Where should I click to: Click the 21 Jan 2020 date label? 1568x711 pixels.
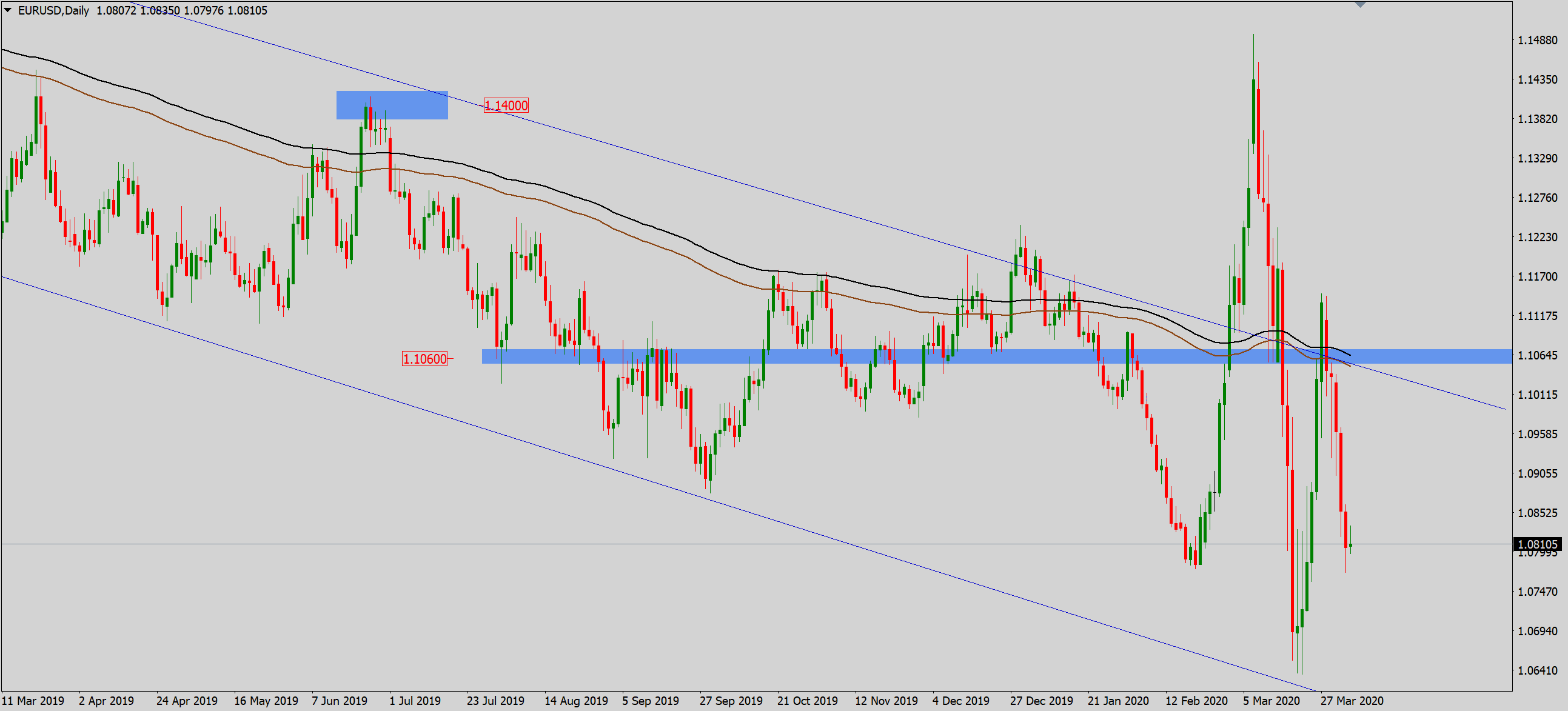coord(1118,701)
